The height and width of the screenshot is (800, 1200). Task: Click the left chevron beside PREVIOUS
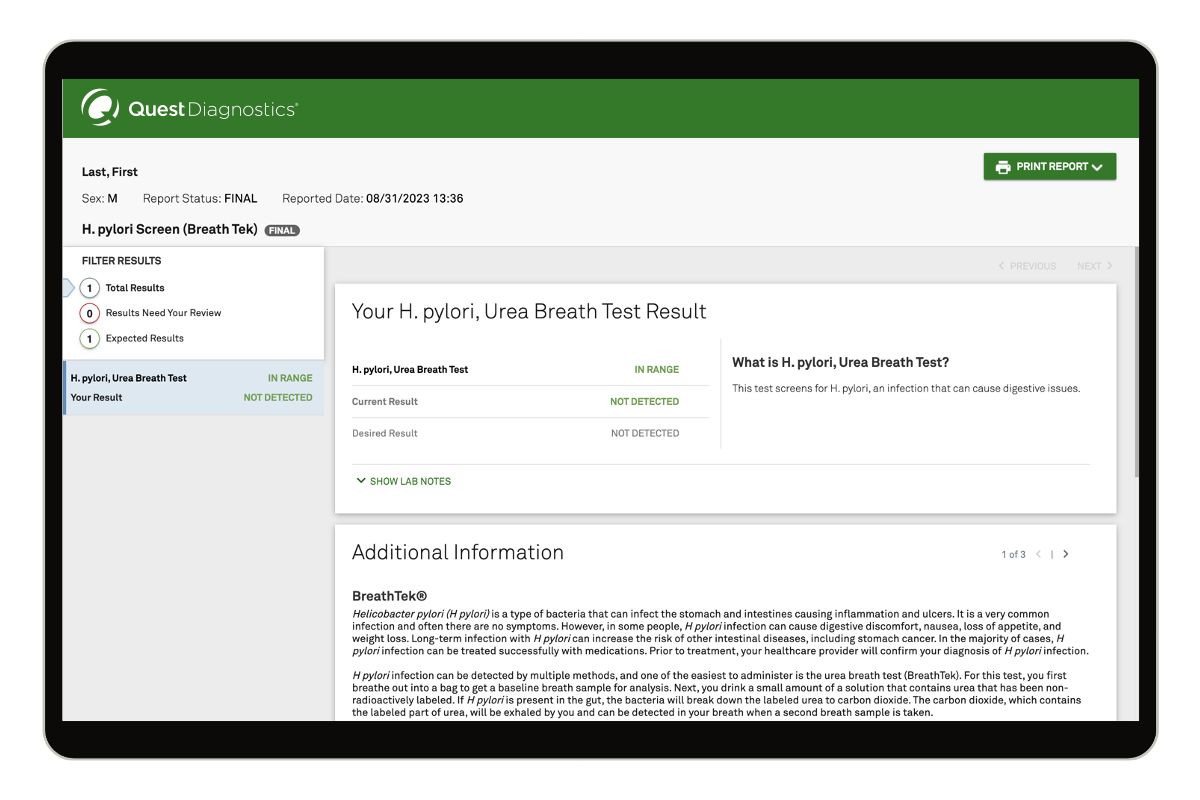(1001, 266)
